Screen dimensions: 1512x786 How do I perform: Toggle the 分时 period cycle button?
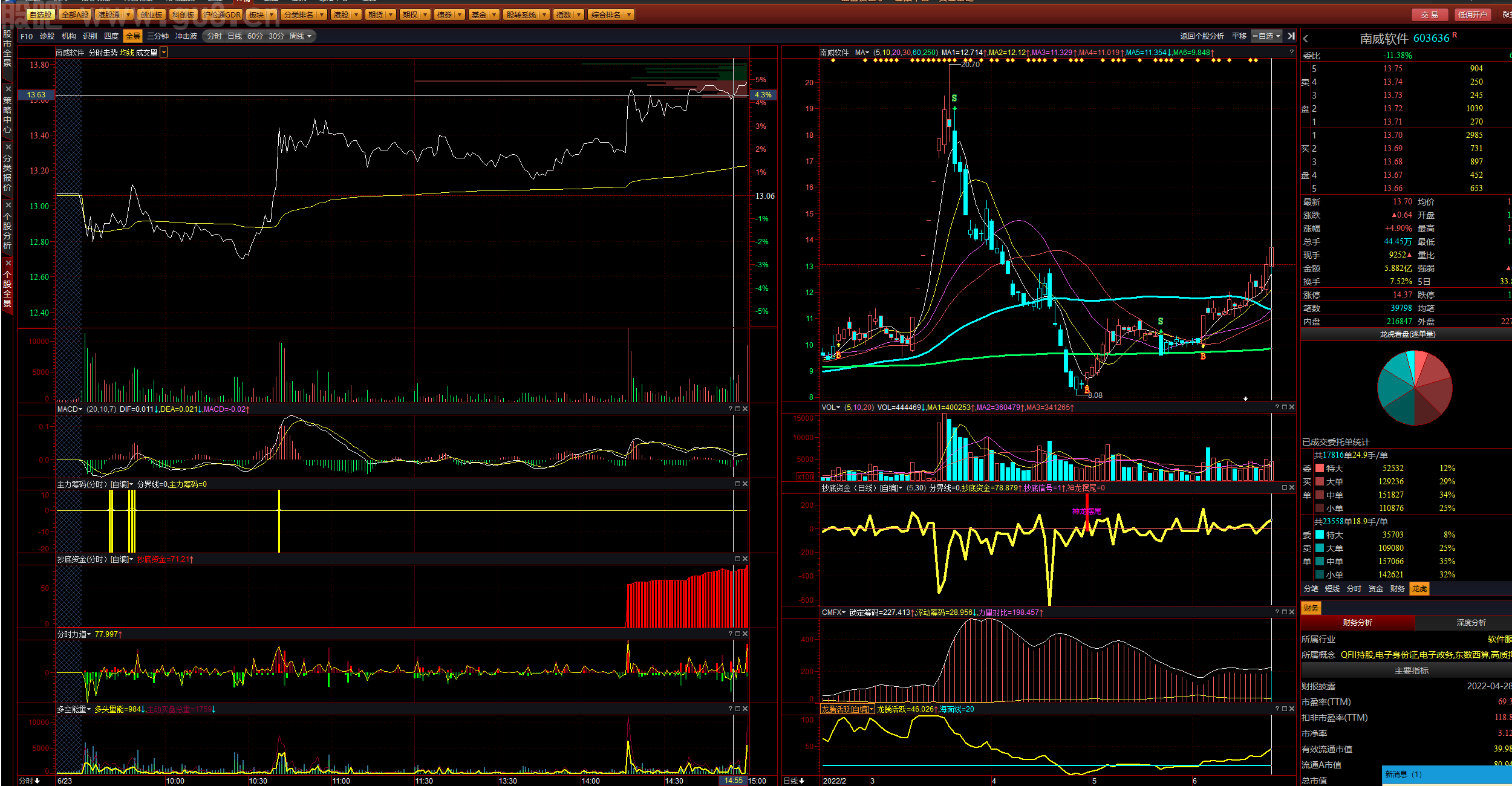215,36
